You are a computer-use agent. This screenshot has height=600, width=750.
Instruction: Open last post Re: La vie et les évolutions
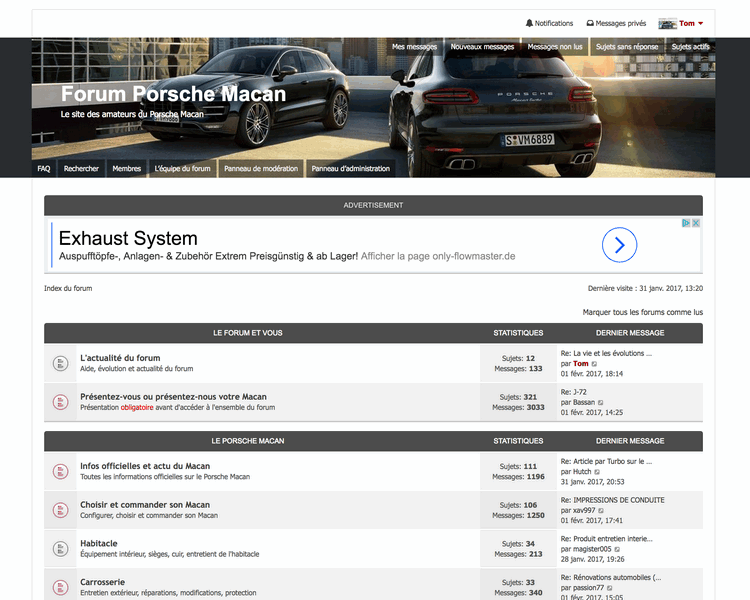[606, 354]
